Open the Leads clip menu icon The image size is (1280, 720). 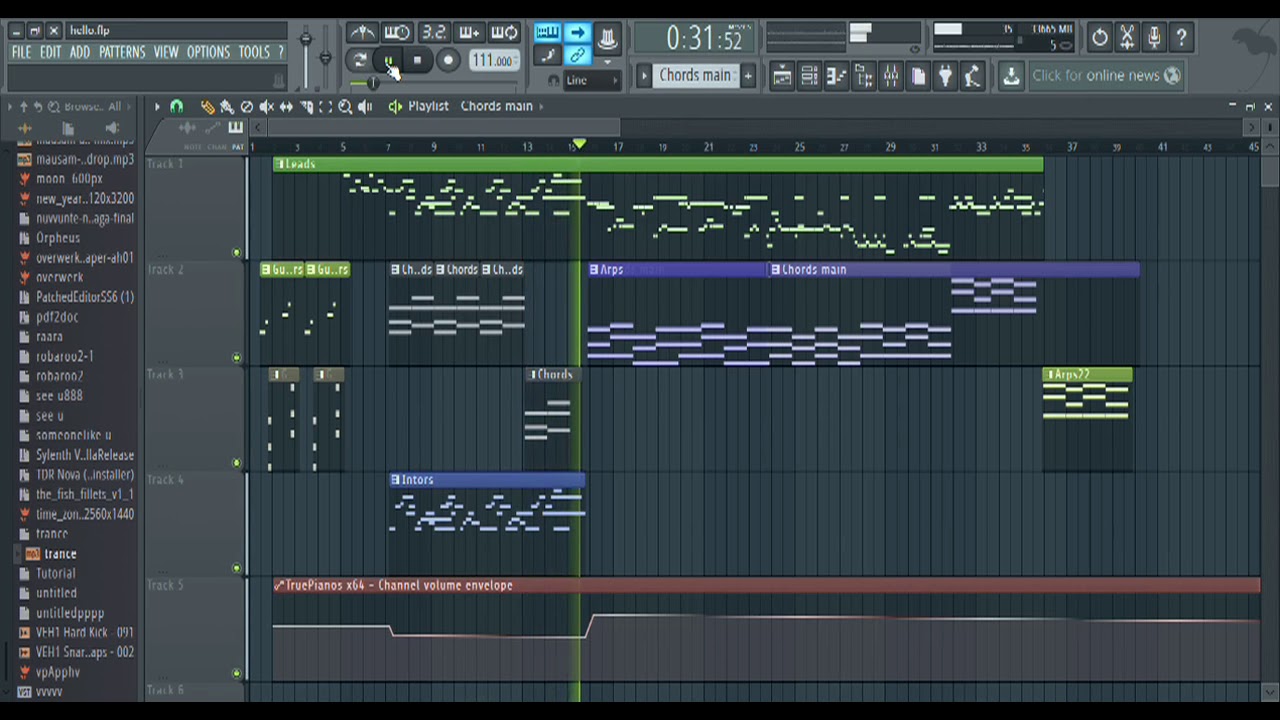[281, 164]
